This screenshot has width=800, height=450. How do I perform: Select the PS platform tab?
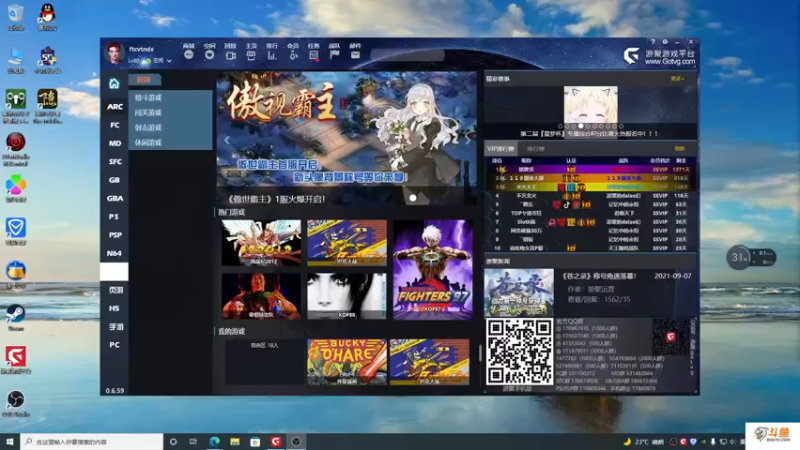pos(114,217)
